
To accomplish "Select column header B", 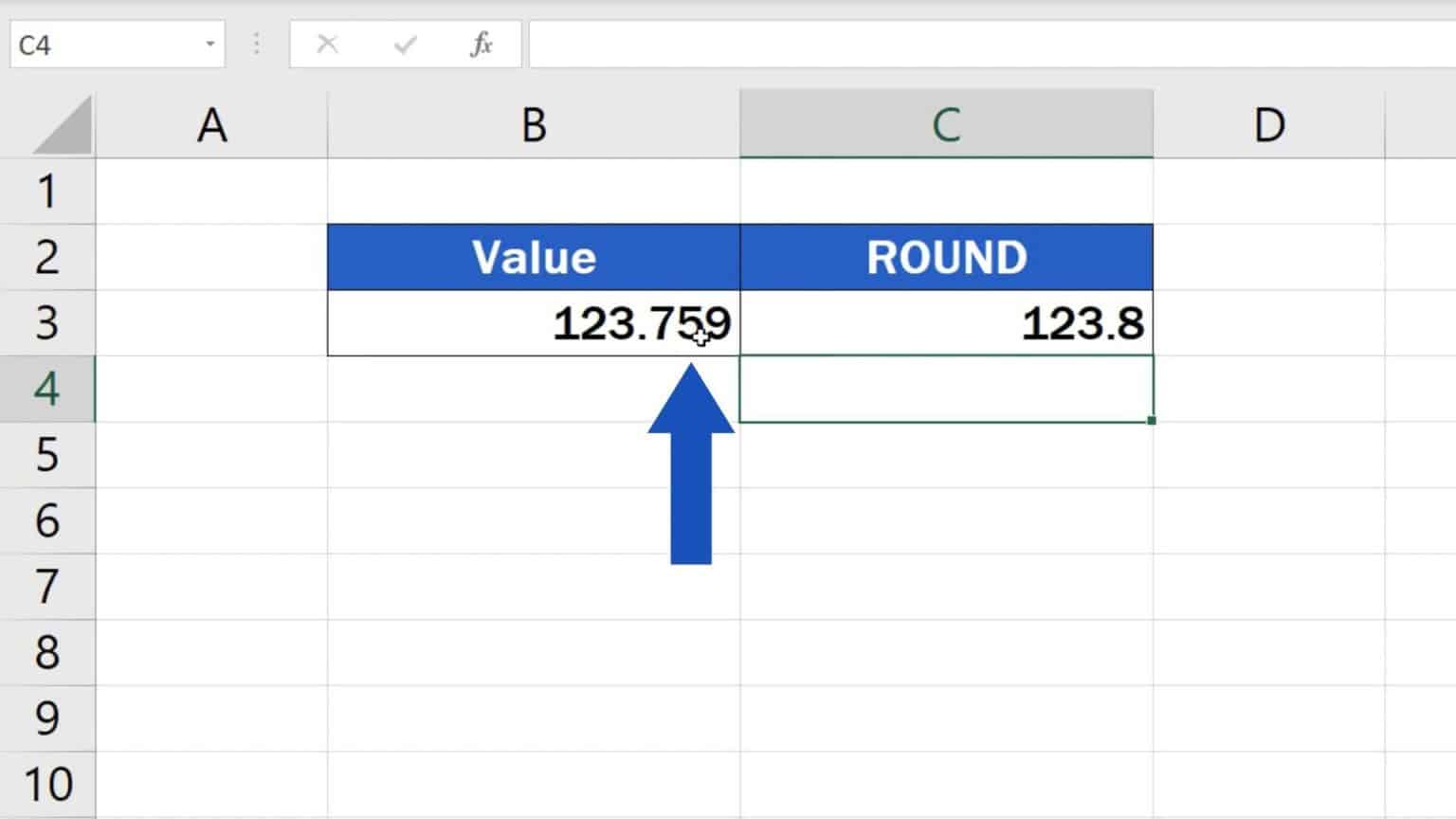I will click(x=534, y=123).
